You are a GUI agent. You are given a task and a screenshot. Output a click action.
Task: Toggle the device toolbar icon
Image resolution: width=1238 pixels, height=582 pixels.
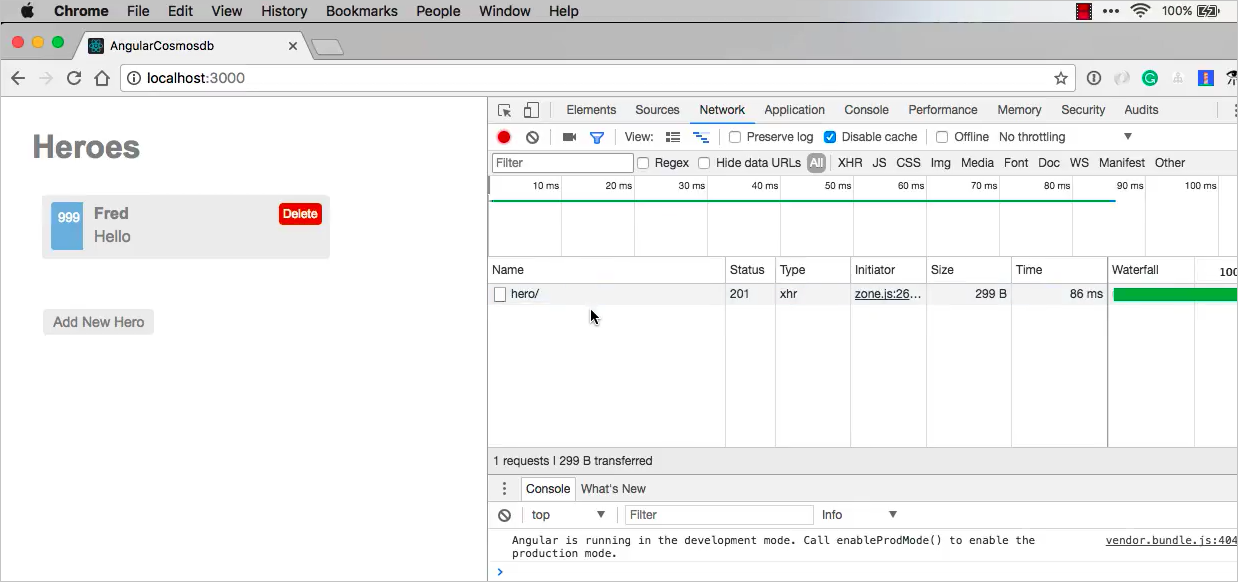coord(530,109)
